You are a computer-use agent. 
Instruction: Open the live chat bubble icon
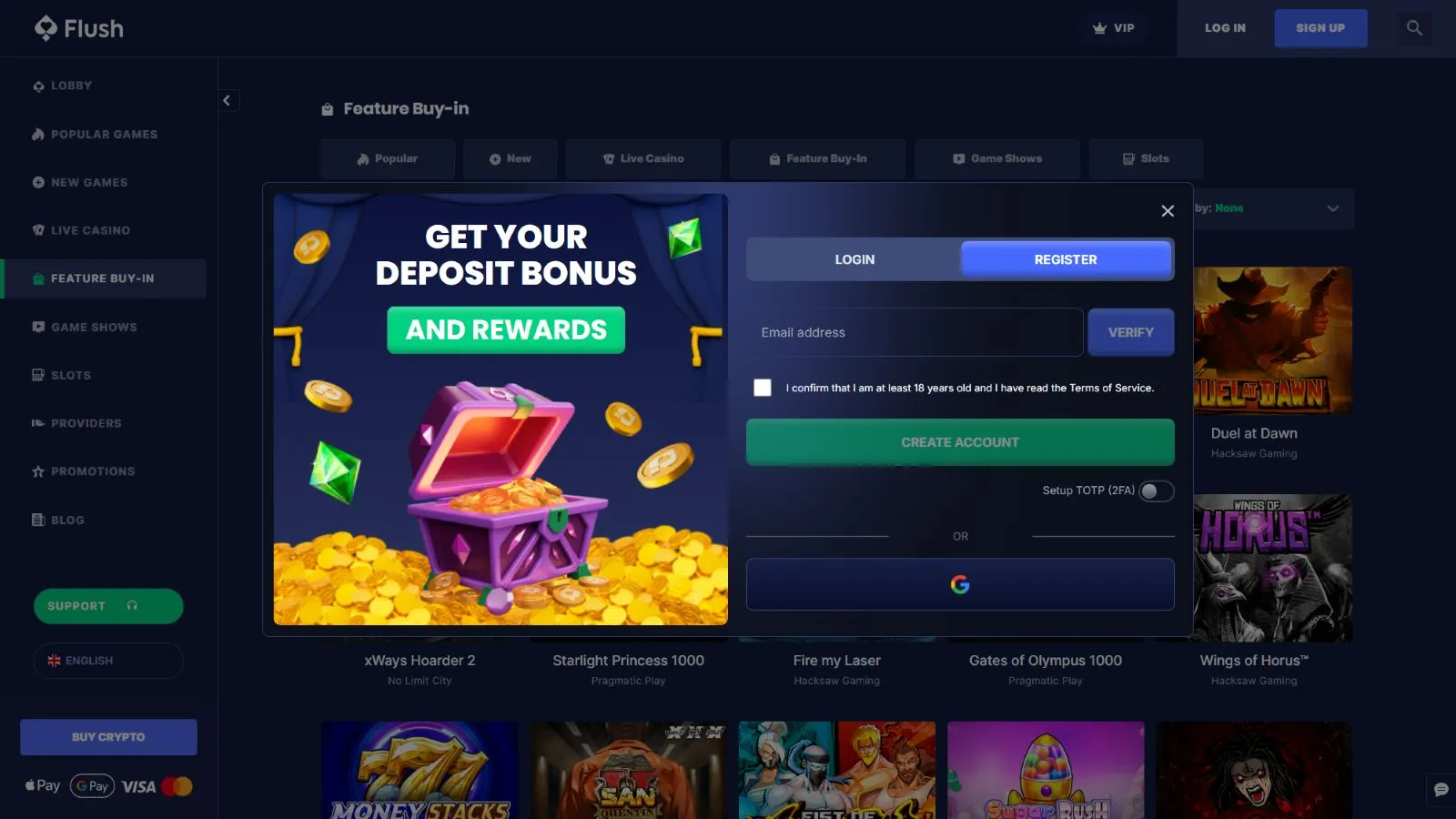1441,790
